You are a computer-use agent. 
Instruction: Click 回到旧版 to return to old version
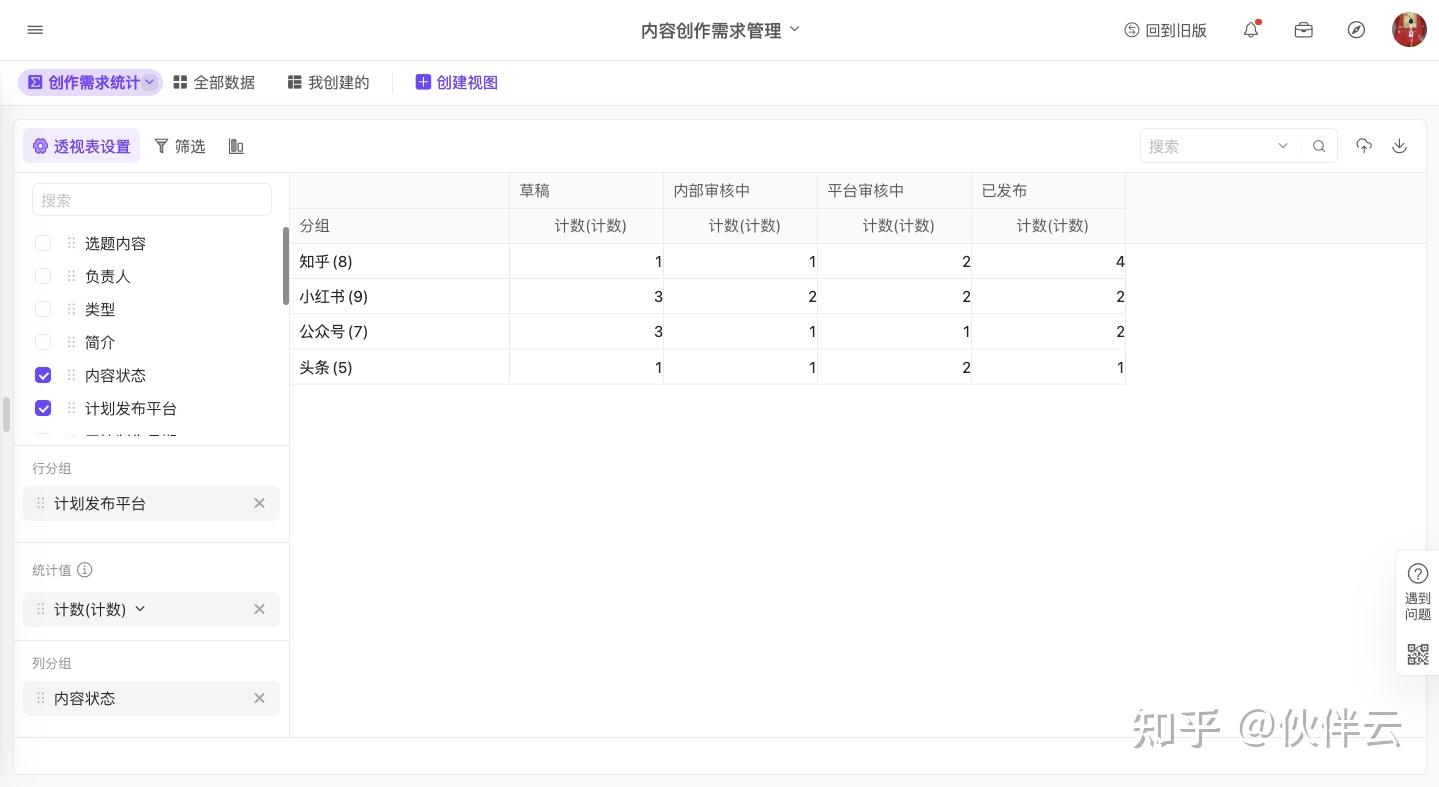coord(1165,30)
